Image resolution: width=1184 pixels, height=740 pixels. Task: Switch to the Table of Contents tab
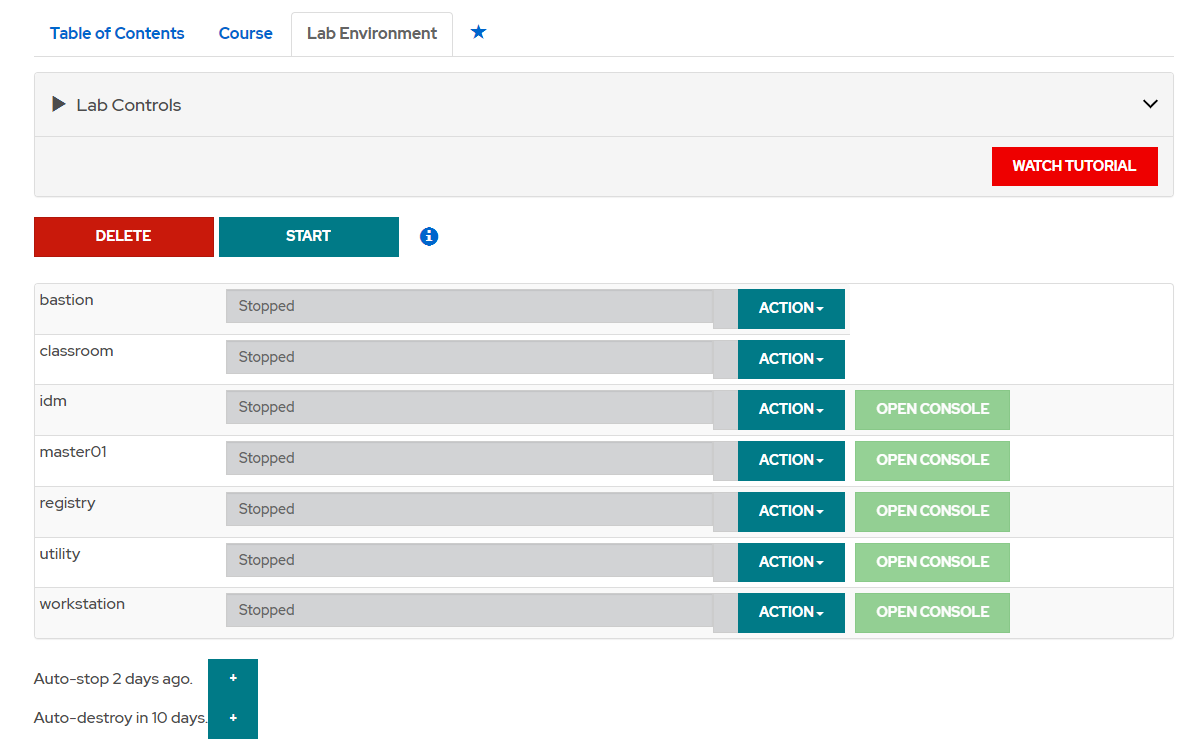coord(116,33)
